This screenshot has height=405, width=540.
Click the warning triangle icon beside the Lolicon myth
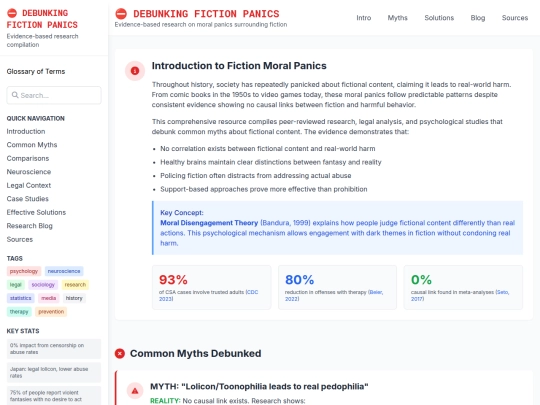click(x=135, y=391)
